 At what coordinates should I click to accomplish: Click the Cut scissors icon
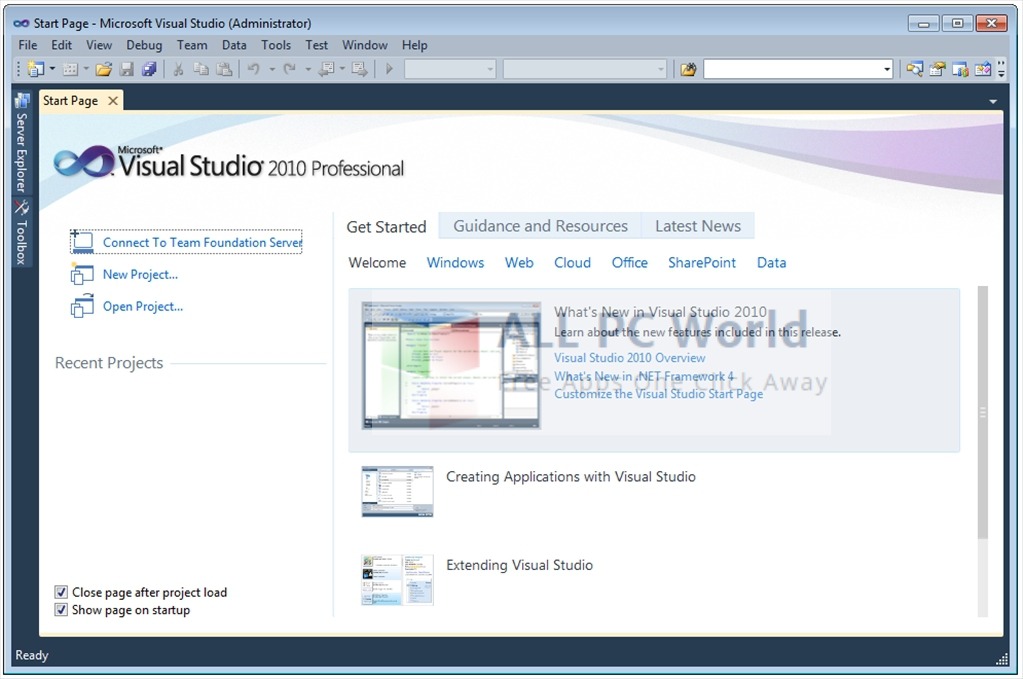[x=178, y=68]
